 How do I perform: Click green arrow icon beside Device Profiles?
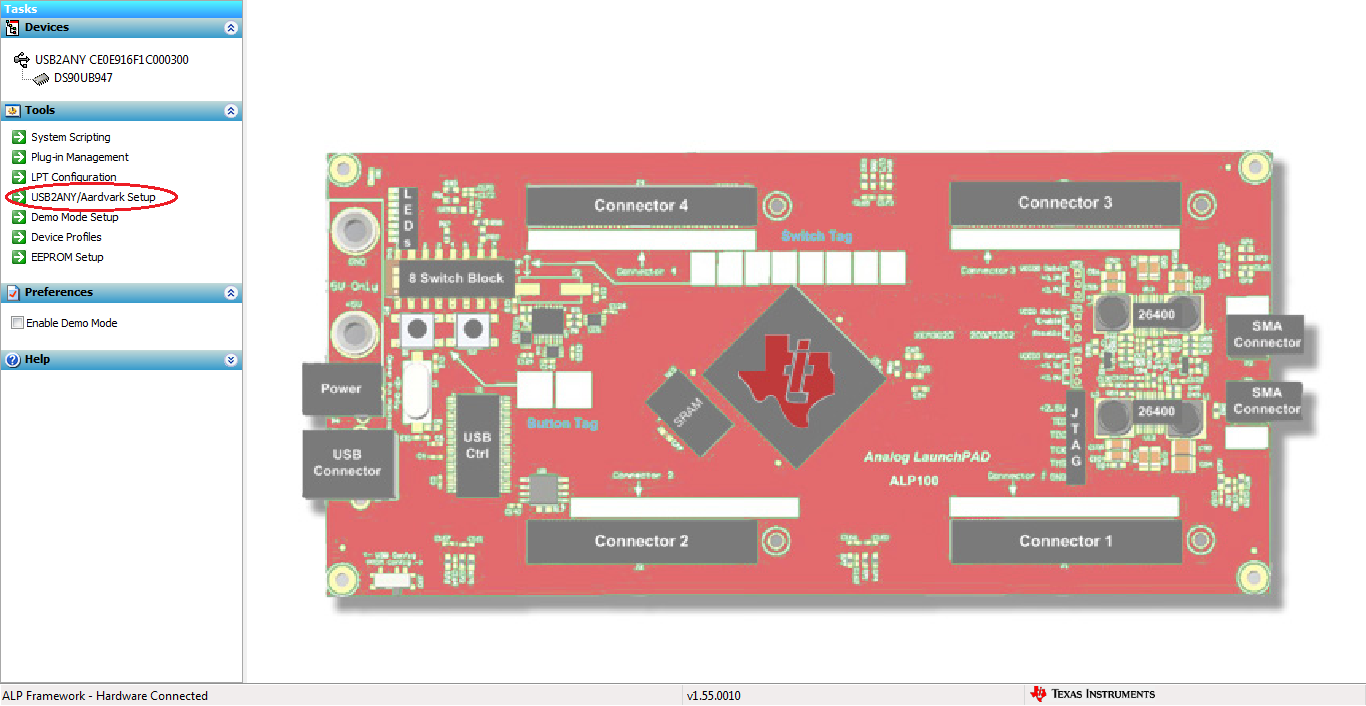tap(19, 237)
